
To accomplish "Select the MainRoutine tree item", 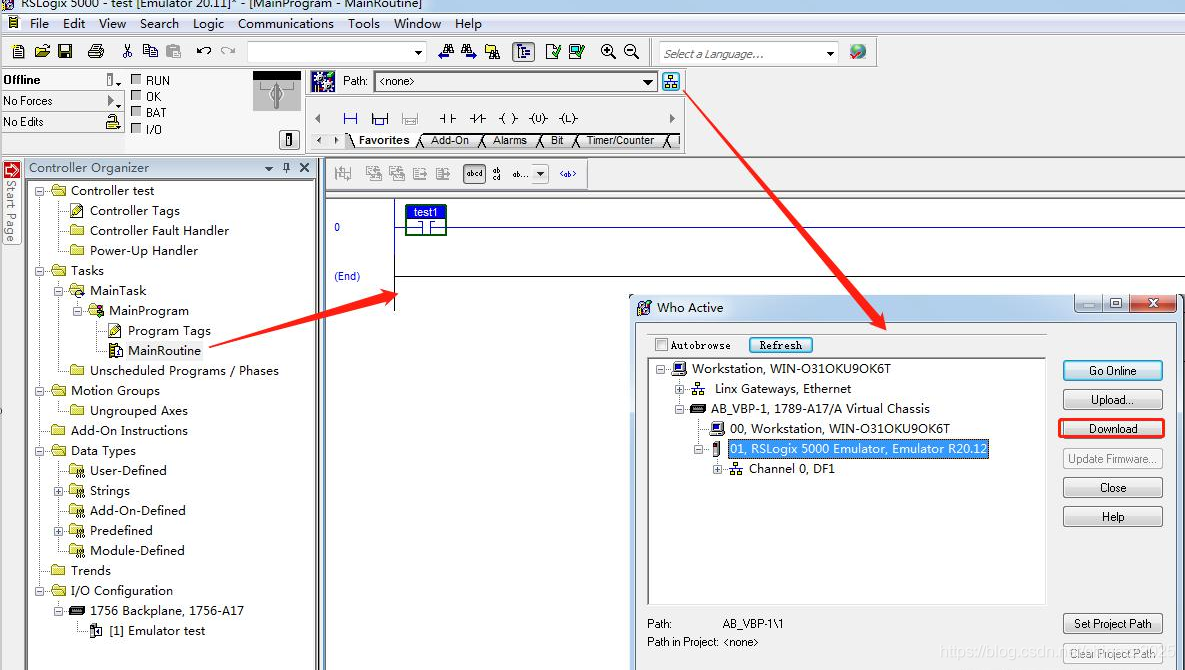I will click(164, 350).
